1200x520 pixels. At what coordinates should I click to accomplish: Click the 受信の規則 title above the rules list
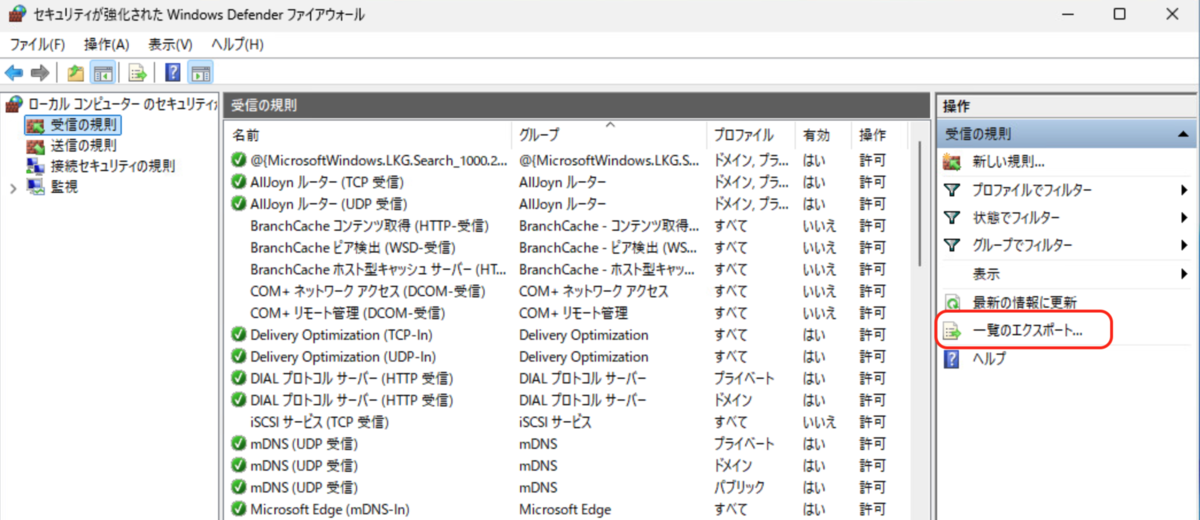click(x=264, y=105)
